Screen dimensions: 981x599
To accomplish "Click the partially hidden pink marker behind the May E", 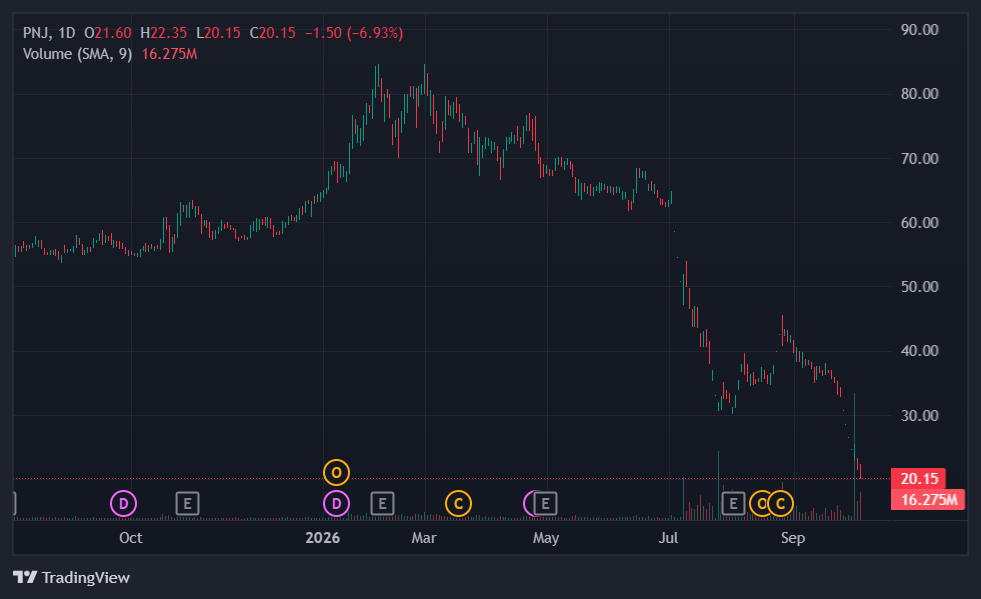I will 528,503.
